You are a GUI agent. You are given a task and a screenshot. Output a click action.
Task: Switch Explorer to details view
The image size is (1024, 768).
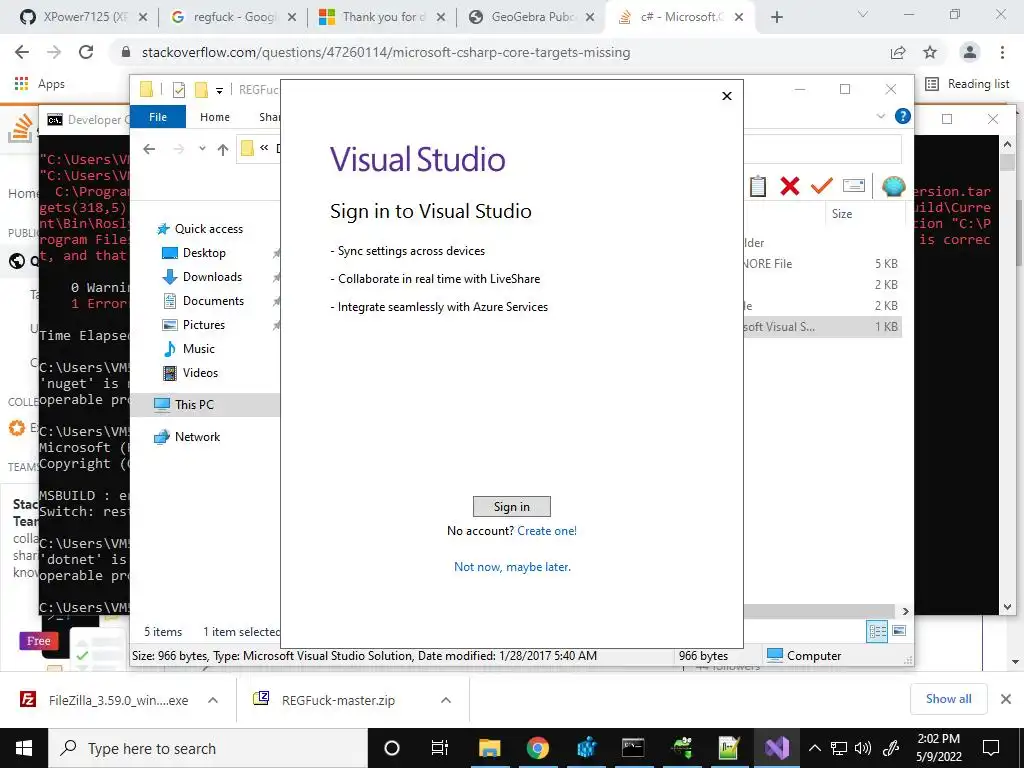click(x=877, y=631)
